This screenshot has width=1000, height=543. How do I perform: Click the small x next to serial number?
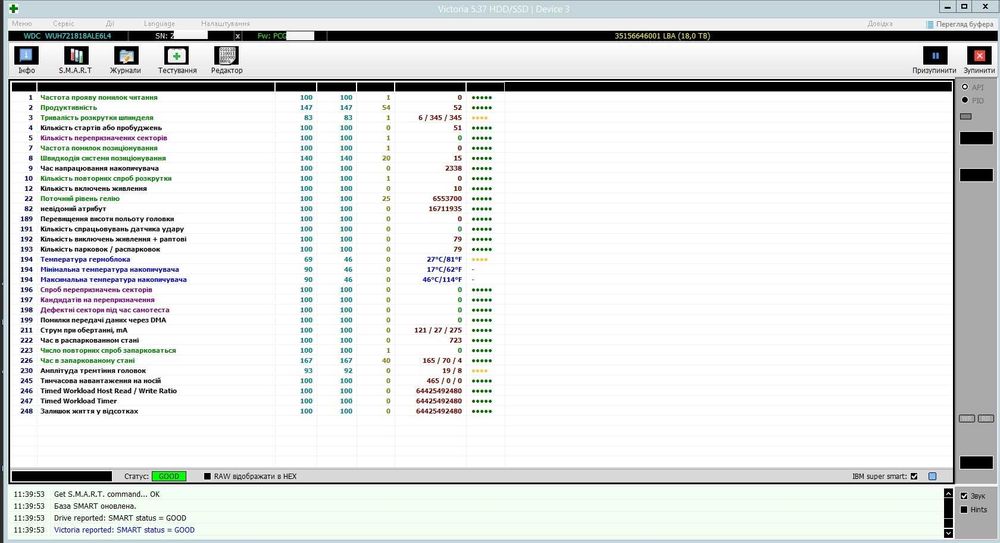tap(237, 36)
